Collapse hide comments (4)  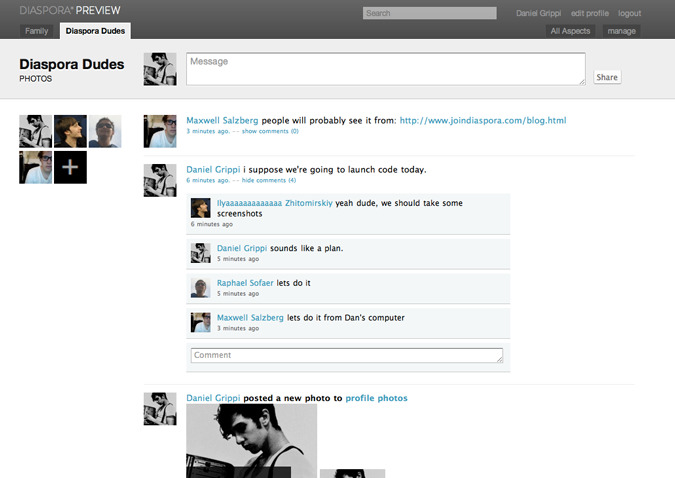[x=269, y=180]
